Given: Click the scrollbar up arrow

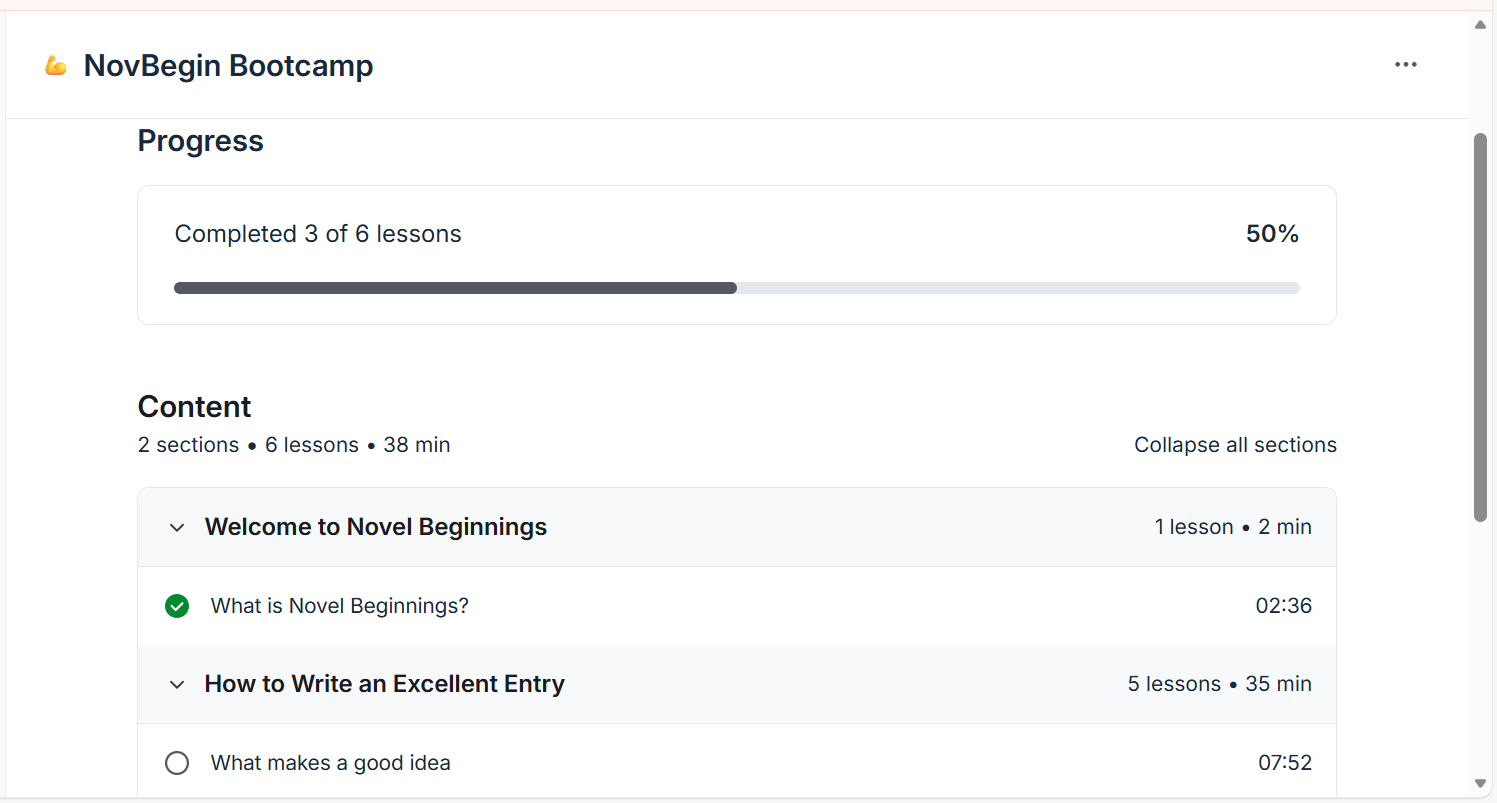Looking at the screenshot, I should point(1481,25).
